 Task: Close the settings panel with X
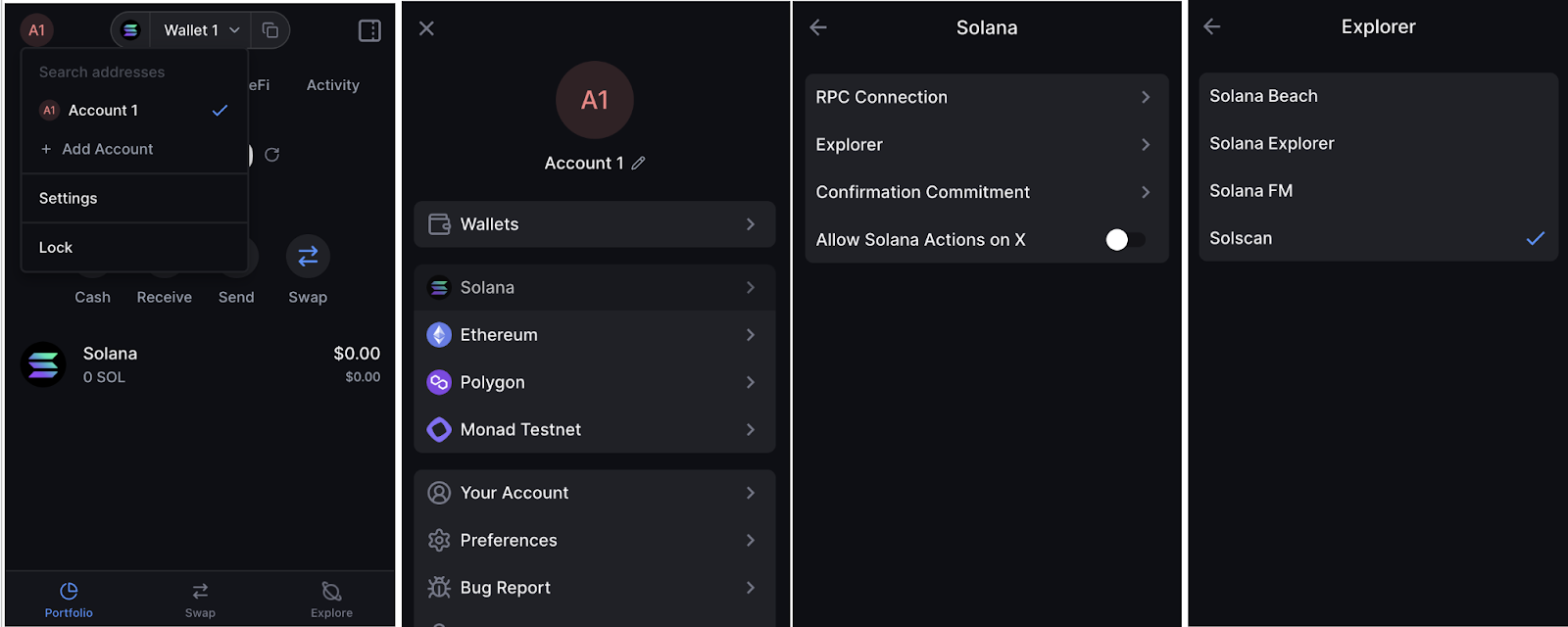click(426, 28)
